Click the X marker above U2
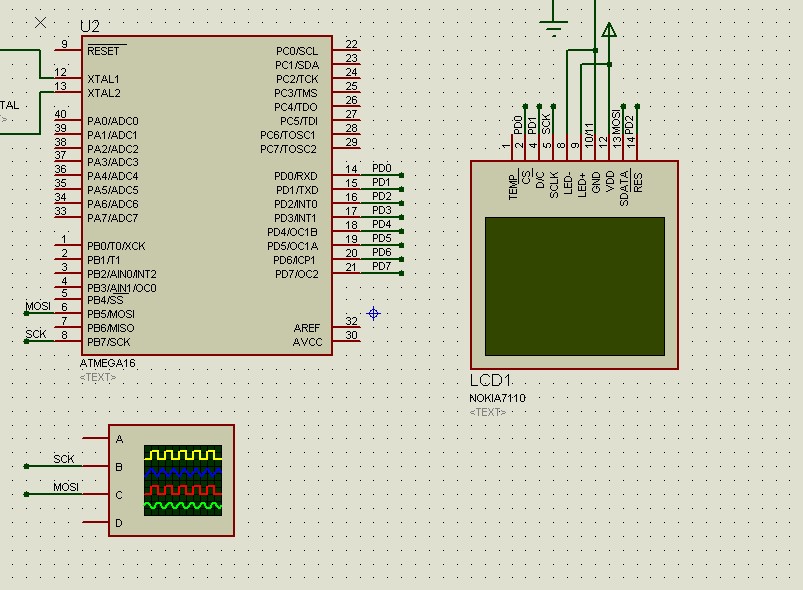The width and height of the screenshot is (803, 590). 40,23
